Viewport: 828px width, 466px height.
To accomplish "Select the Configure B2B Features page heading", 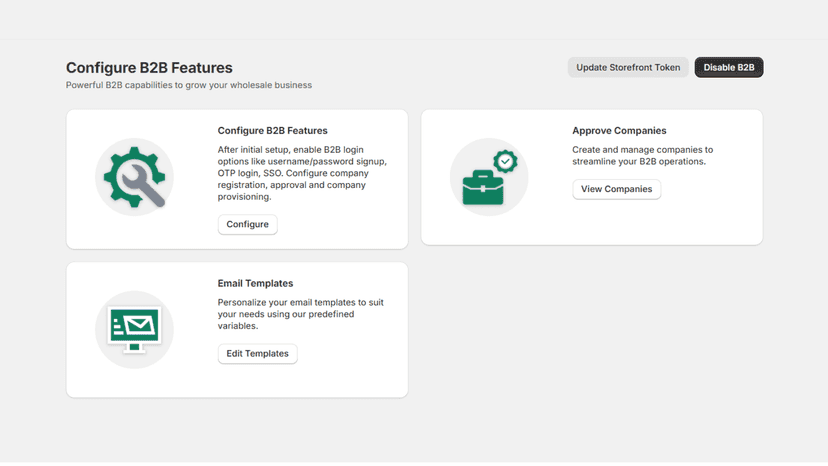I will pos(149,68).
